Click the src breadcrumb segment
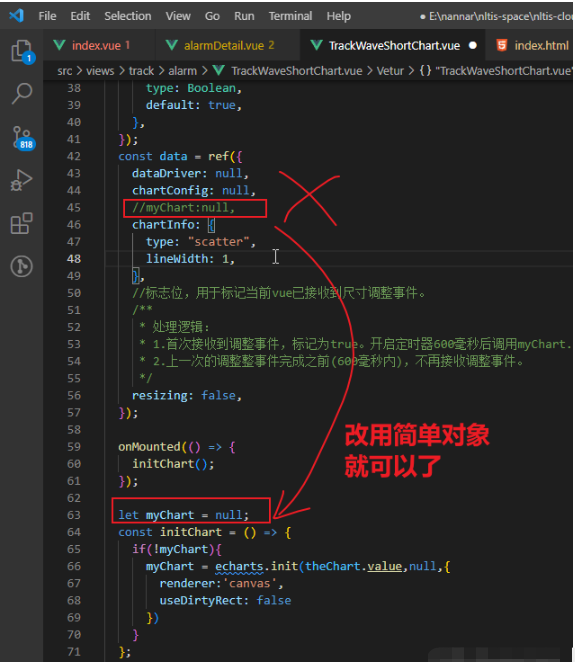The width and height of the screenshot is (575, 662). pos(65,71)
